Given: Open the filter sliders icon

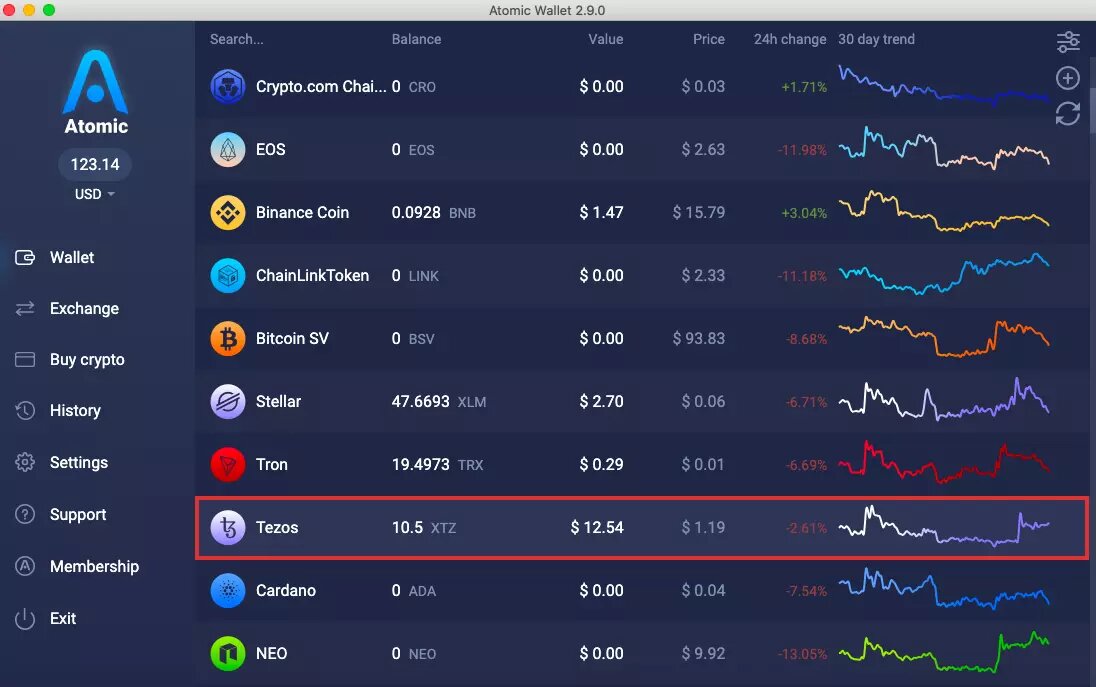Looking at the screenshot, I should point(1067,42).
